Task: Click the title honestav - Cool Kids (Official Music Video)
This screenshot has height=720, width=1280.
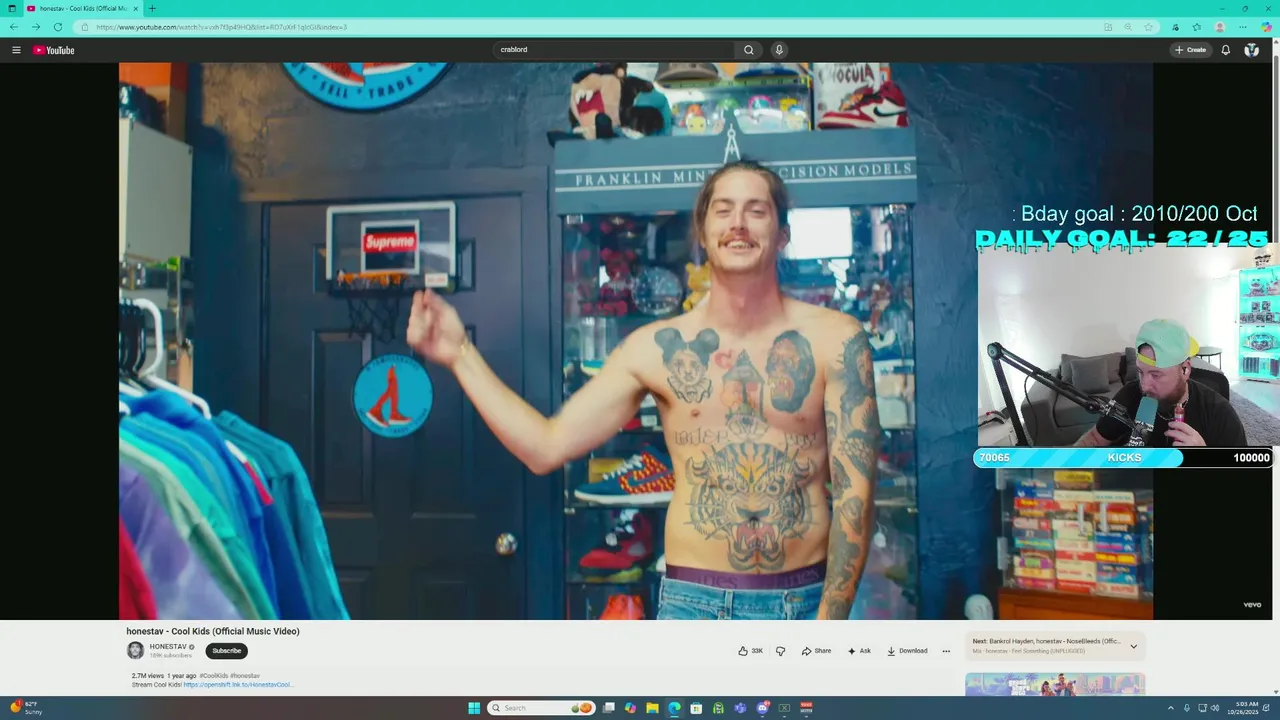Action: pyautogui.click(x=213, y=631)
